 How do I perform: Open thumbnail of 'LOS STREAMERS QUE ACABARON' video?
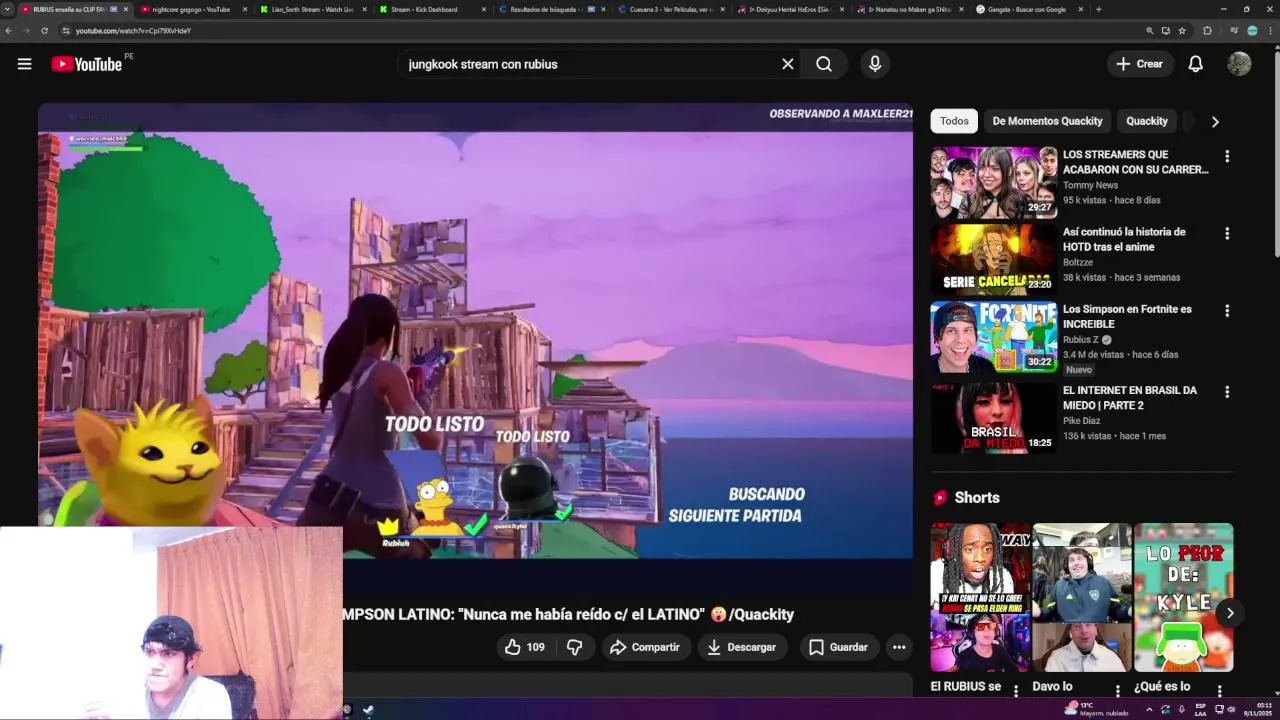coord(994,182)
